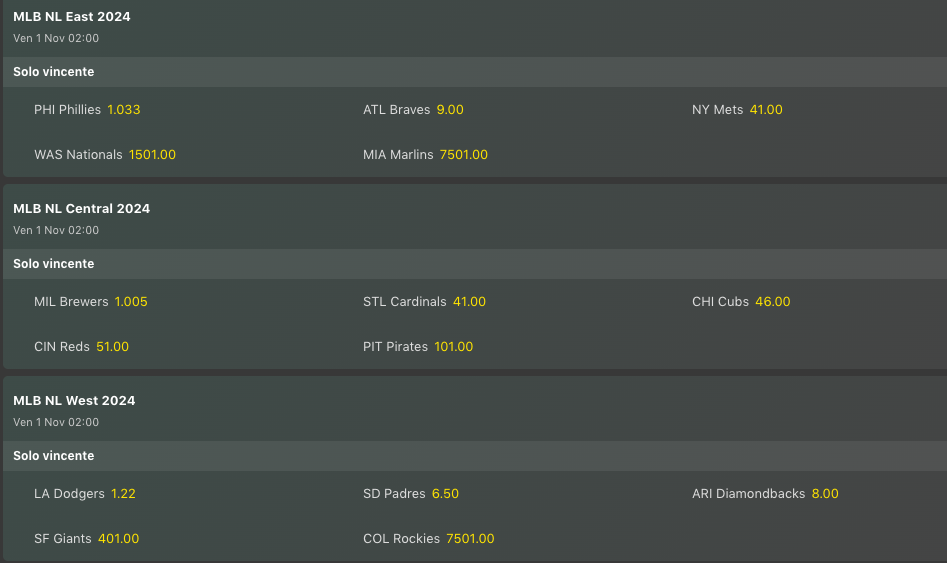Image resolution: width=947 pixels, height=563 pixels.
Task: Collapse the MLB NL East 2024 section
Action: click(x=72, y=17)
